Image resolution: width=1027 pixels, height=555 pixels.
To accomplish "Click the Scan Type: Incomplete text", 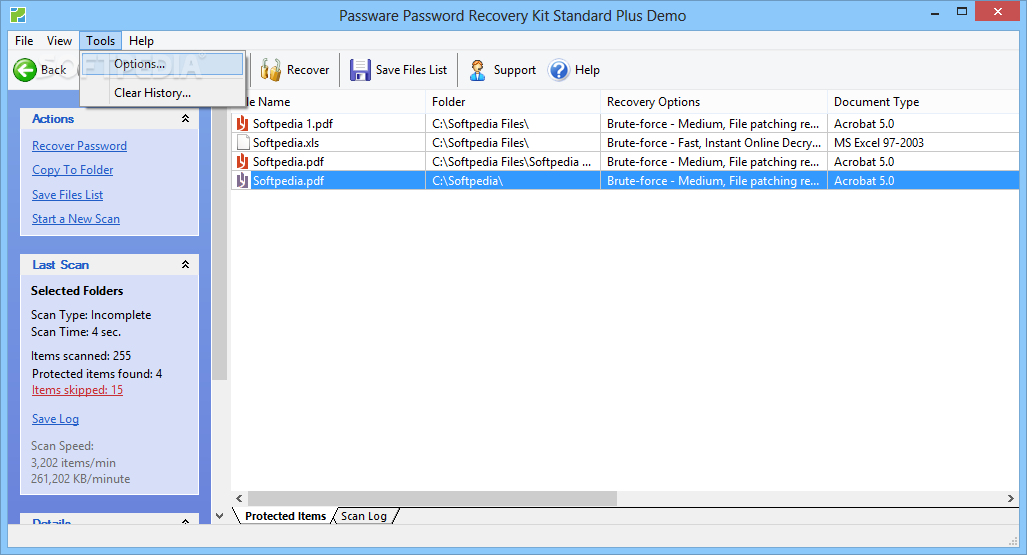I will (91, 315).
